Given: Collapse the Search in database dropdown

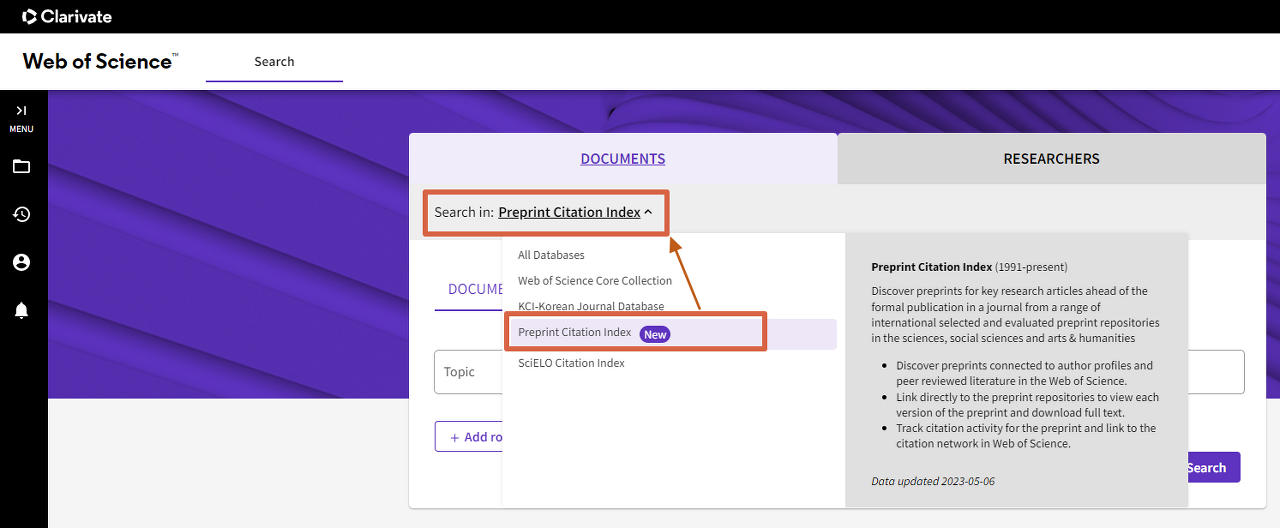Looking at the screenshot, I should (x=576, y=212).
